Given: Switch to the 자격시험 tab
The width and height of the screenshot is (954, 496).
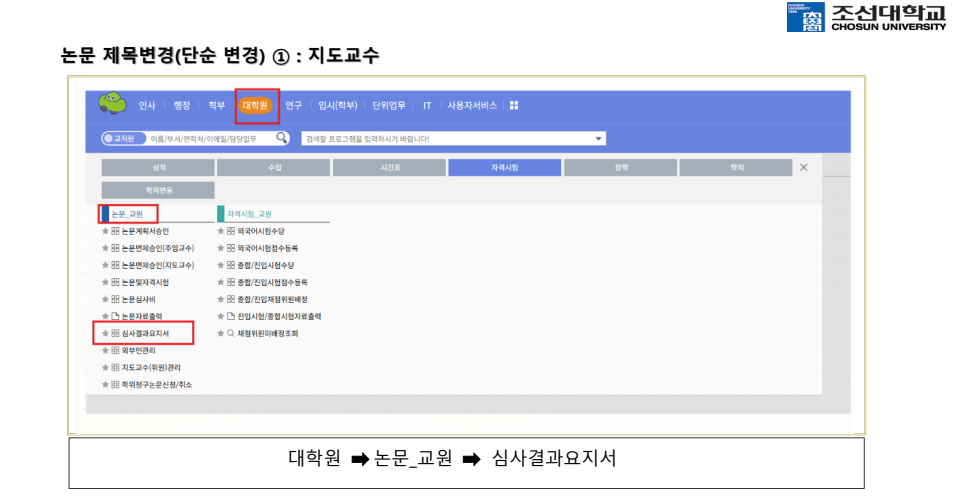Looking at the screenshot, I should [x=504, y=167].
